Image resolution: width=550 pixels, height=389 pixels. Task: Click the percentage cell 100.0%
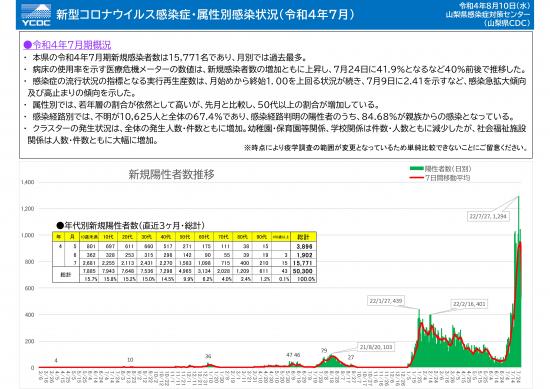[x=304, y=279]
